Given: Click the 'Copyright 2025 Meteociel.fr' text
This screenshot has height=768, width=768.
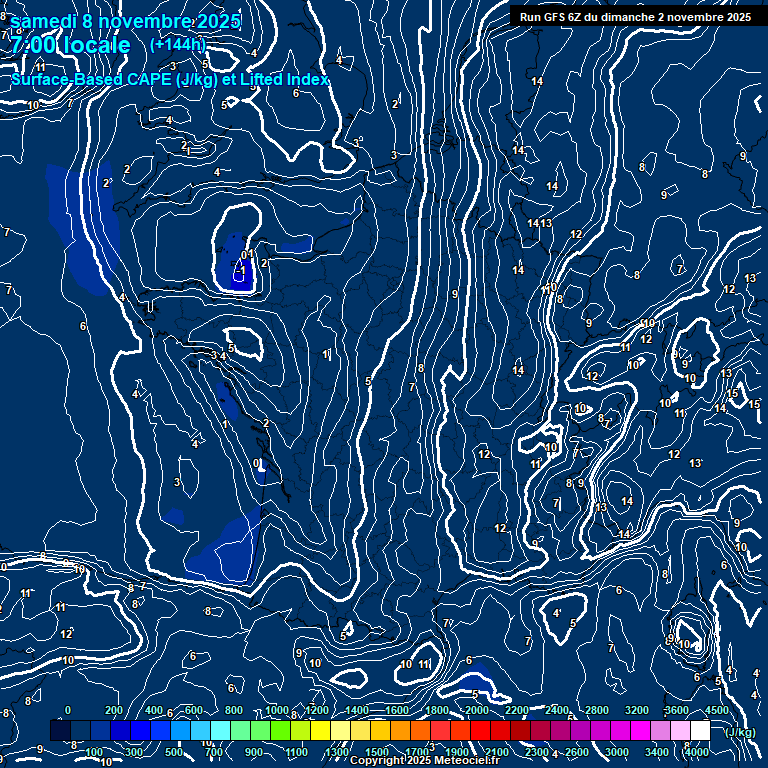Looking at the screenshot, I should [424, 760].
